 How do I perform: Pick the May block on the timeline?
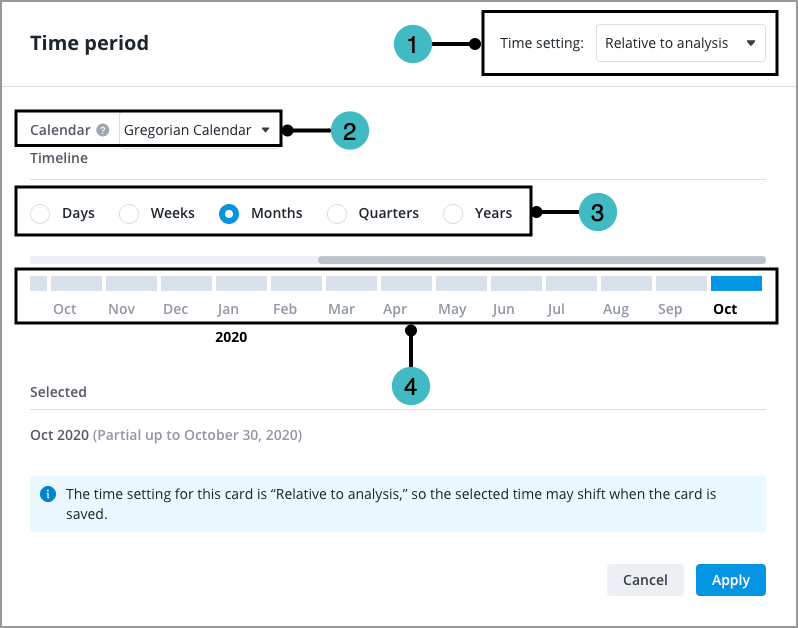point(461,283)
